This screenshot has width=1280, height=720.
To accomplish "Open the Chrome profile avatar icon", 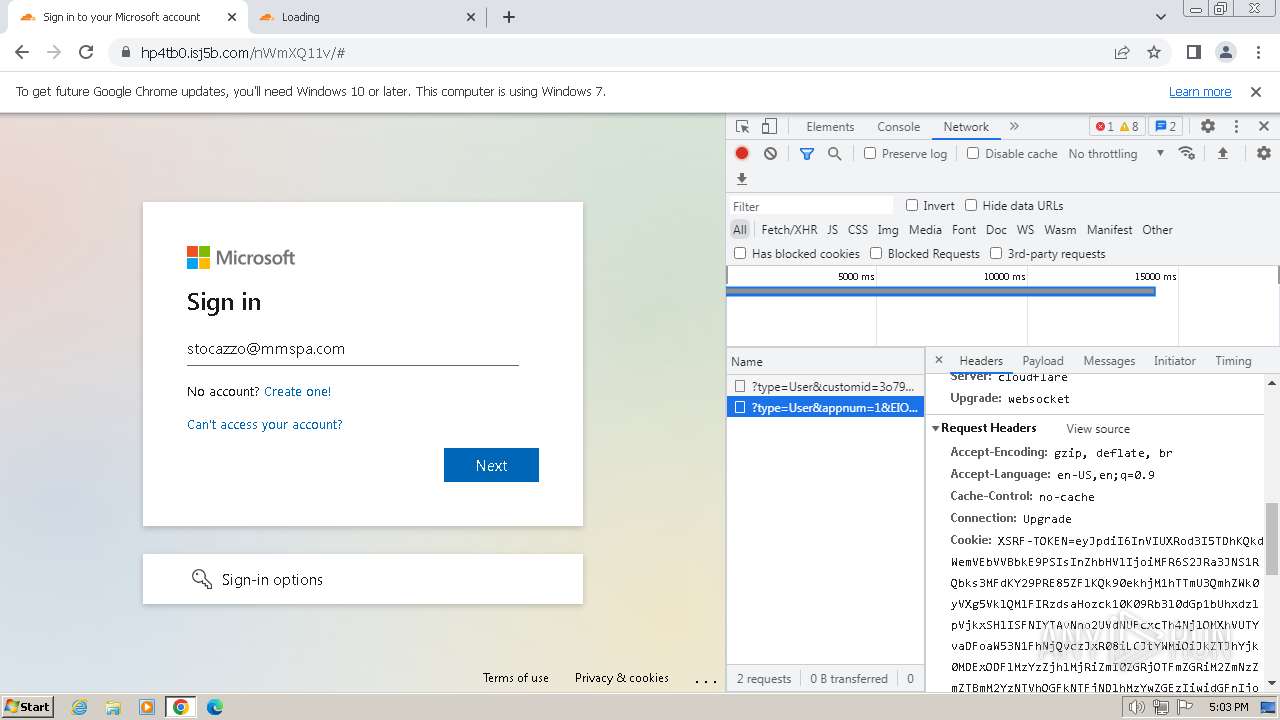I will pyautogui.click(x=1225, y=52).
